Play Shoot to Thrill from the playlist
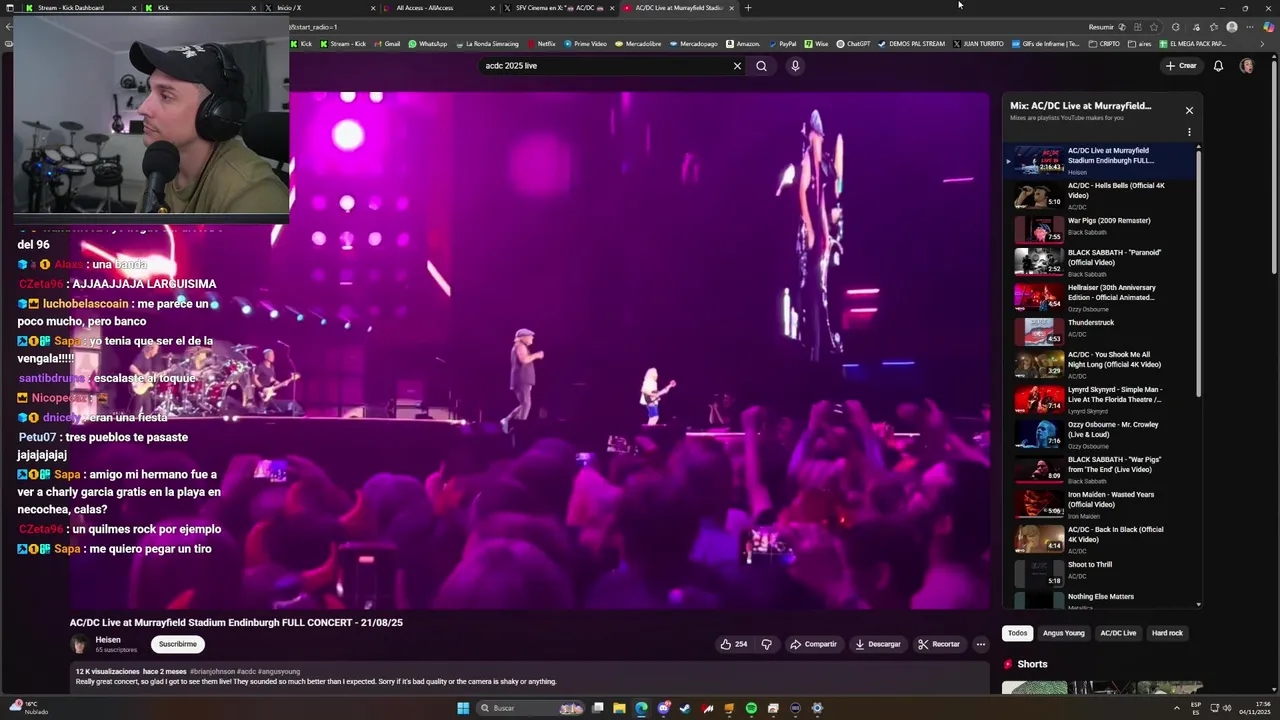The height and width of the screenshot is (720, 1280). pos(1100,572)
